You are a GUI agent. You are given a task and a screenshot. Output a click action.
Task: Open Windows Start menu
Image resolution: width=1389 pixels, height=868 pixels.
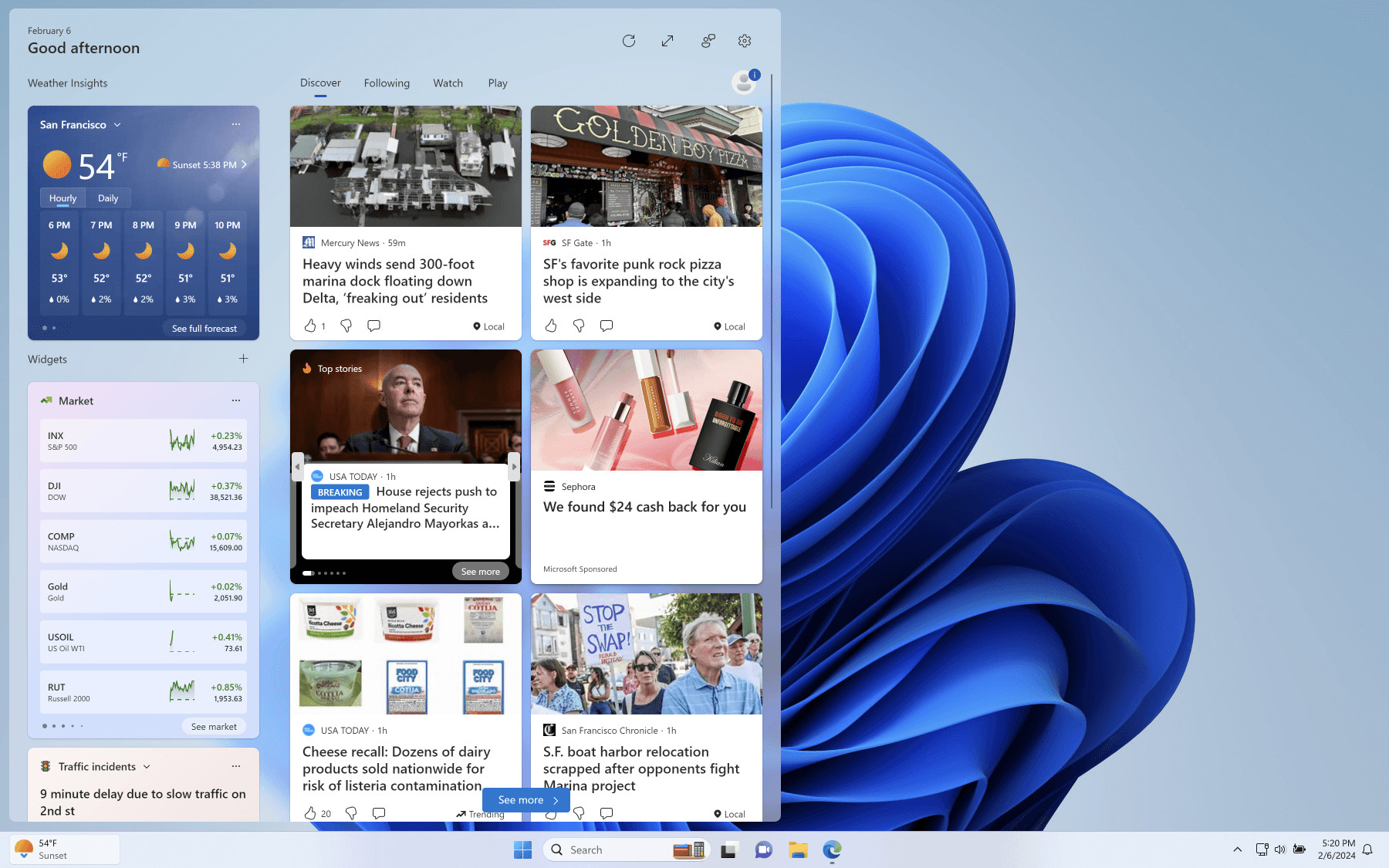coord(522,849)
